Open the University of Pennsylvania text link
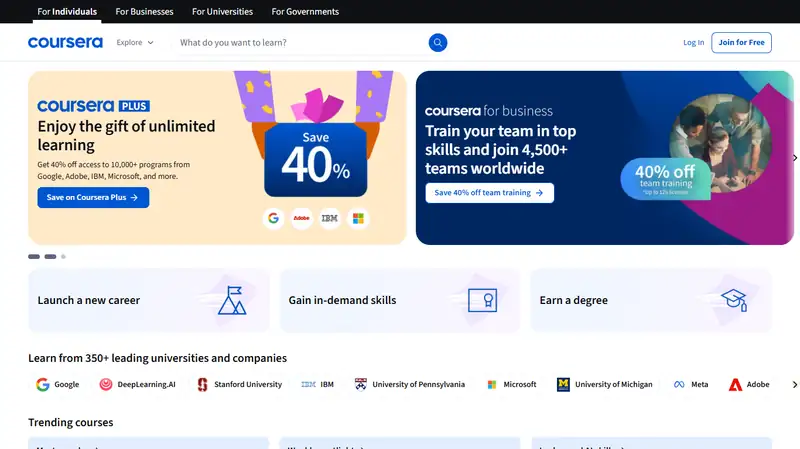Image resolution: width=800 pixels, height=449 pixels. click(418, 384)
